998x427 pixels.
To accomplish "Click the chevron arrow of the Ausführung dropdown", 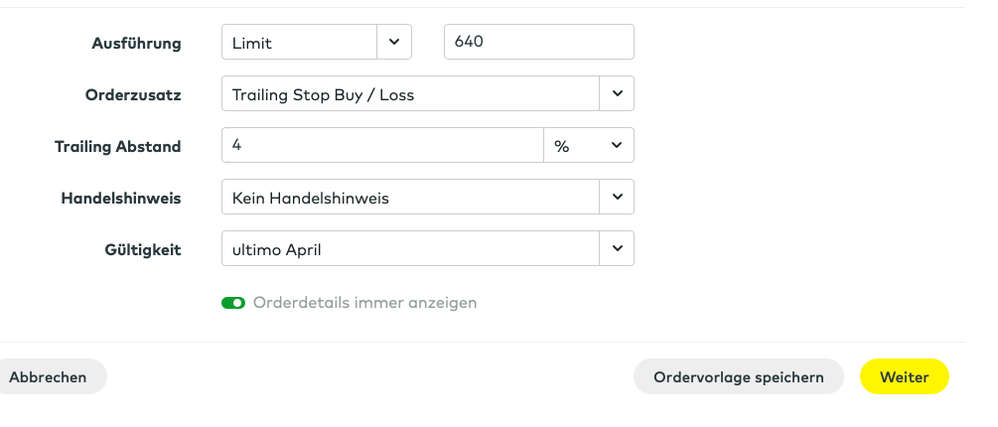I will click(x=393, y=42).
